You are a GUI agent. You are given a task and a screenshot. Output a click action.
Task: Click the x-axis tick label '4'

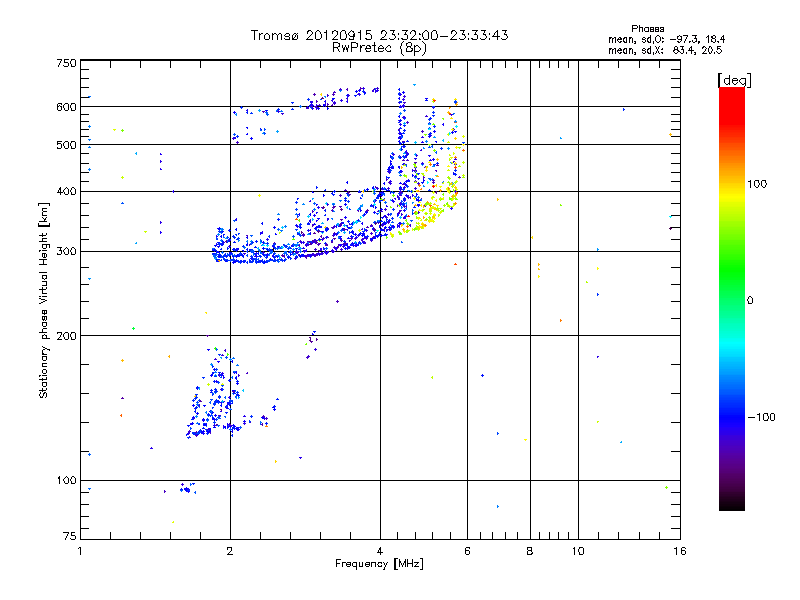coord(380,551)
